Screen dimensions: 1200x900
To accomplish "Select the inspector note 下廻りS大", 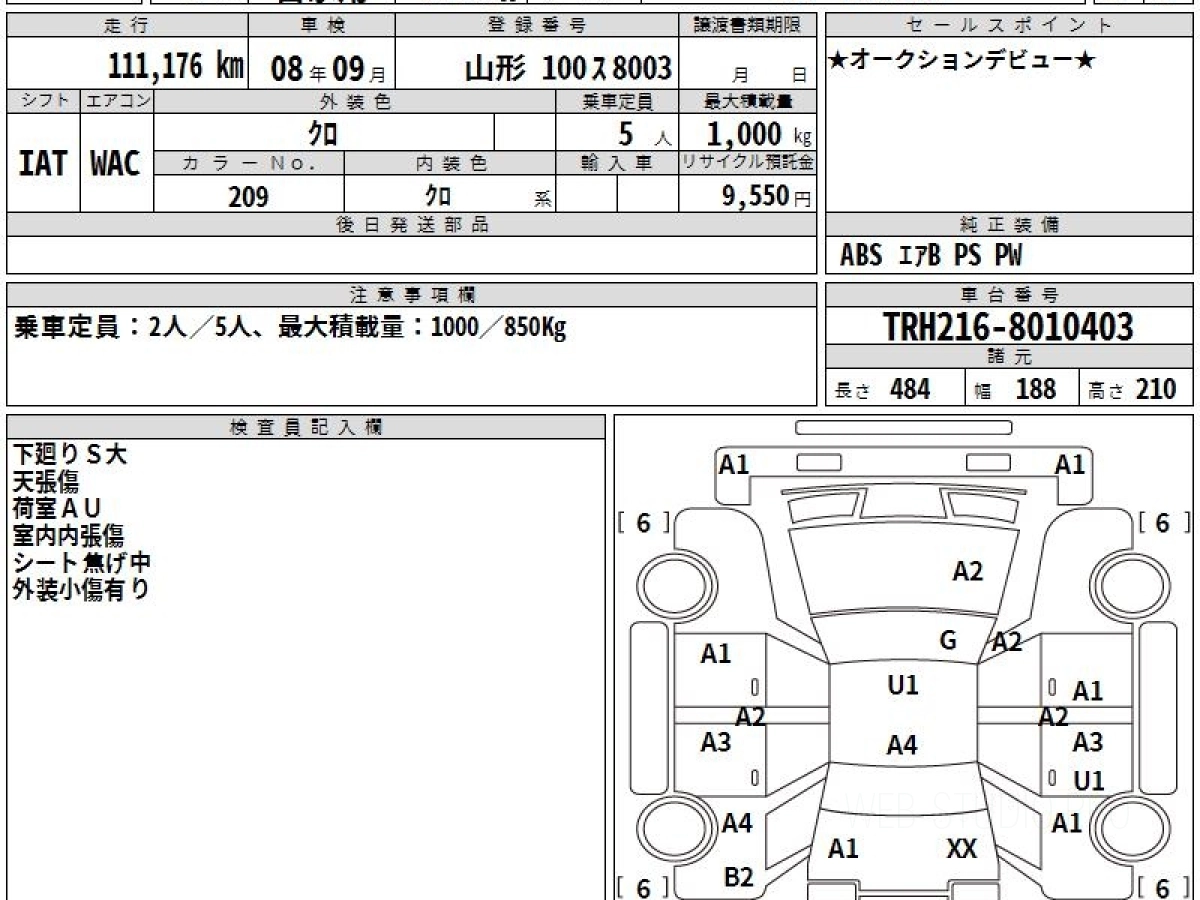I will click(x=70, y=455).
